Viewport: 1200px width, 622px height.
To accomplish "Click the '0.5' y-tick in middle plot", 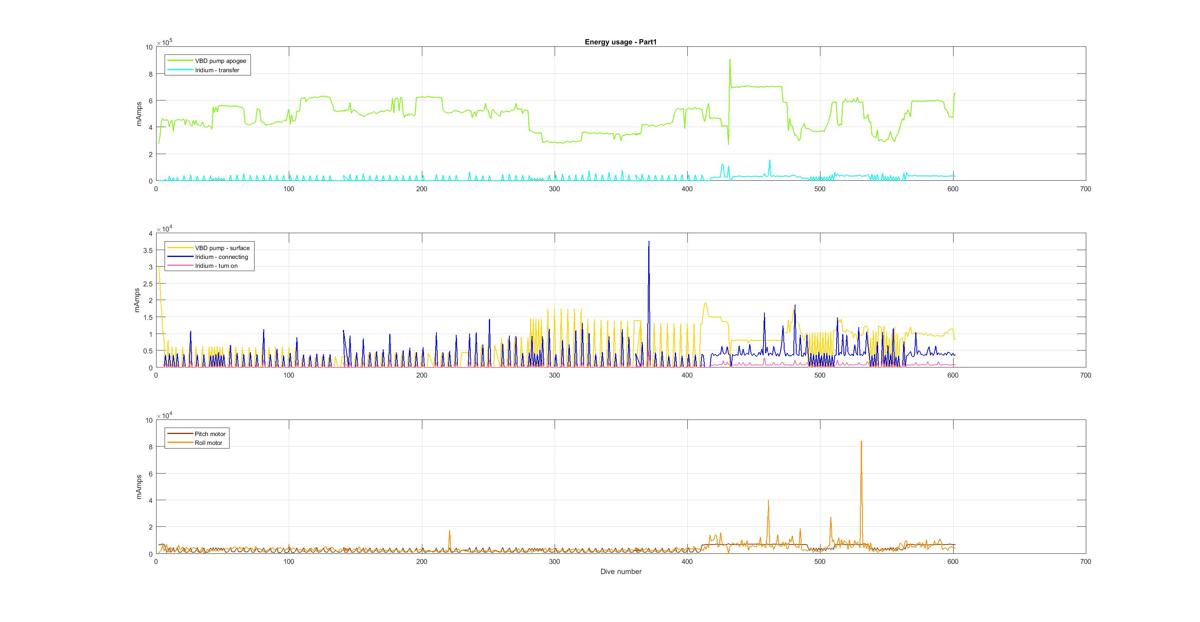I will 147,351.
